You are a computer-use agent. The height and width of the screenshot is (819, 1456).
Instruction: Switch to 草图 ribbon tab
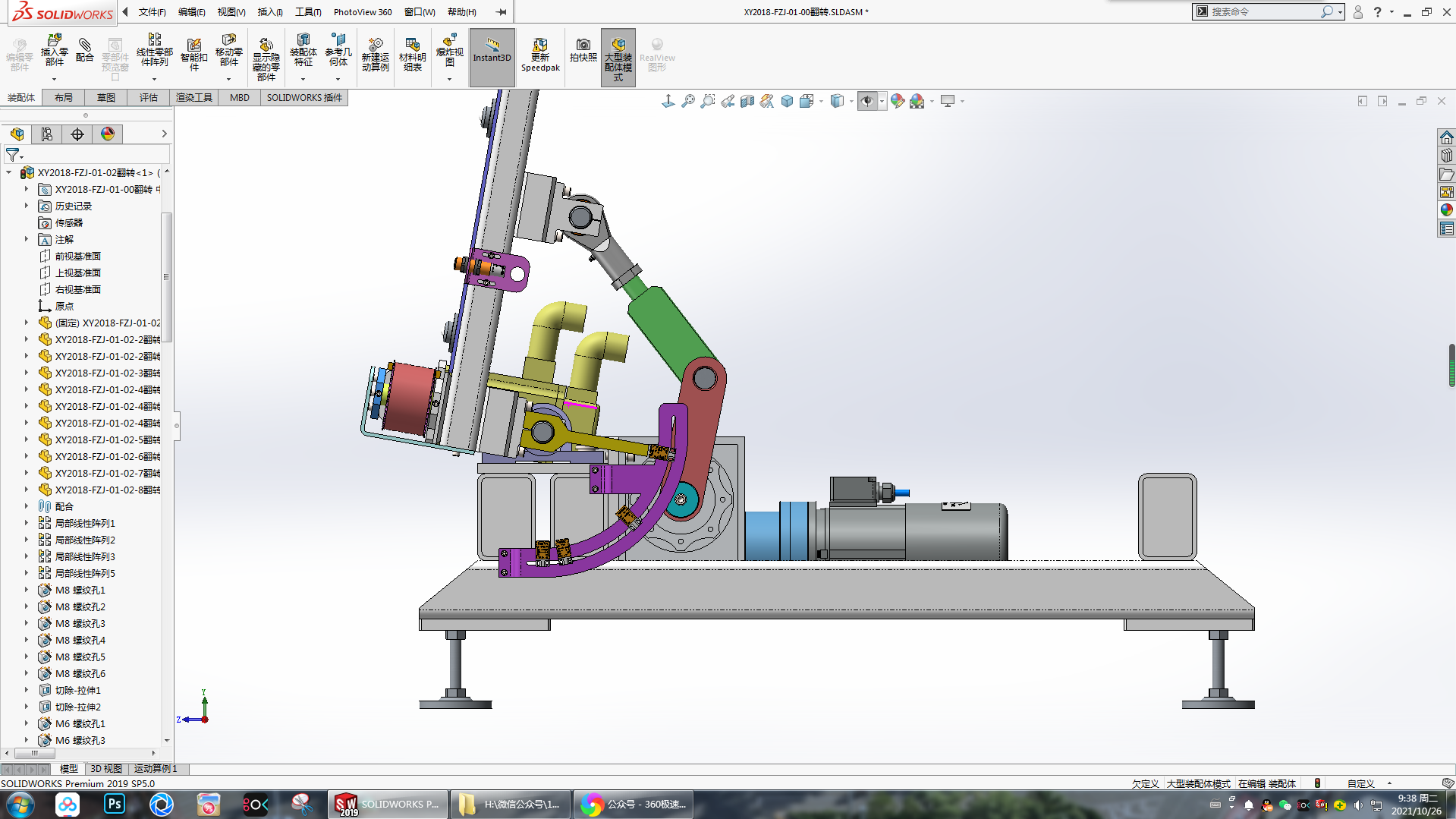106,97
